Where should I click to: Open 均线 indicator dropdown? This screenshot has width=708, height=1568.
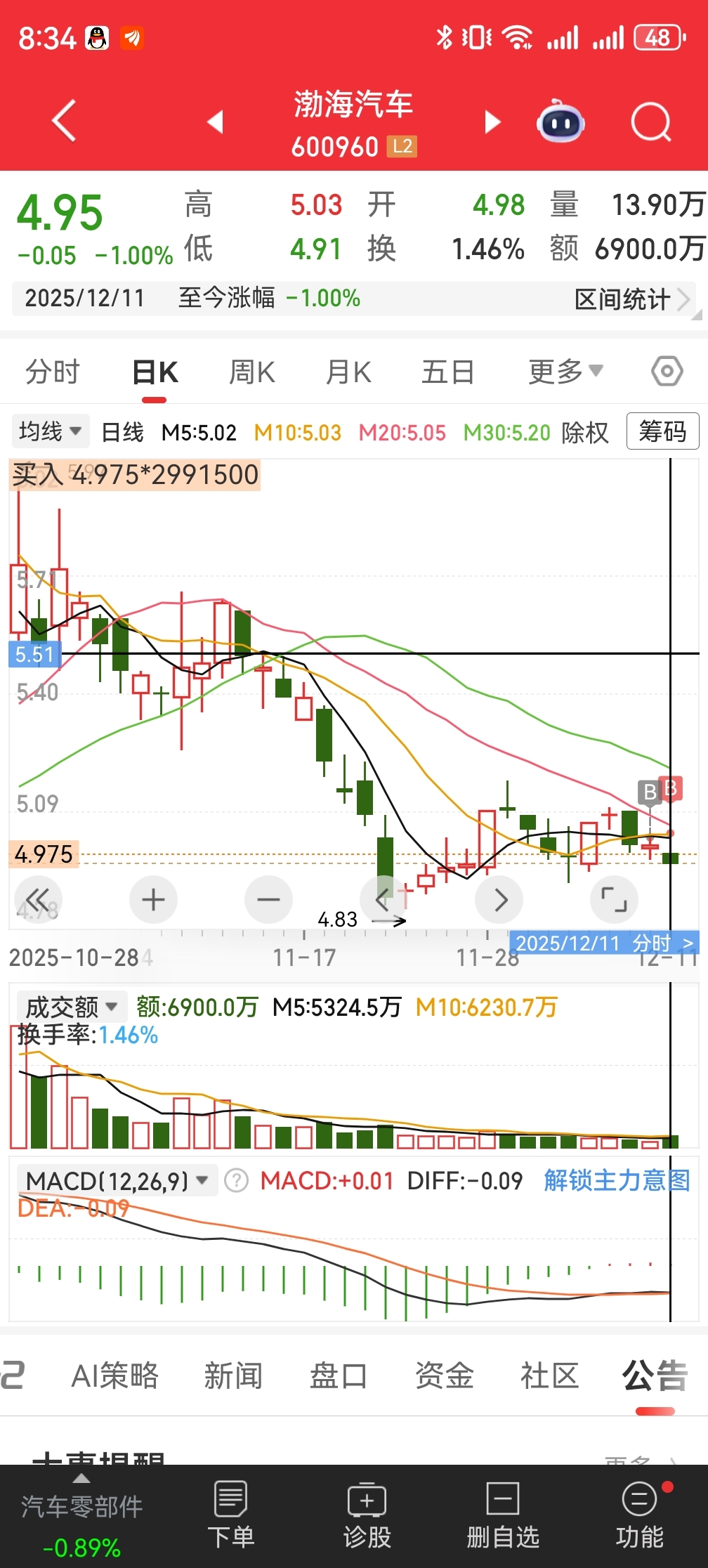click(x=51, y=431)
